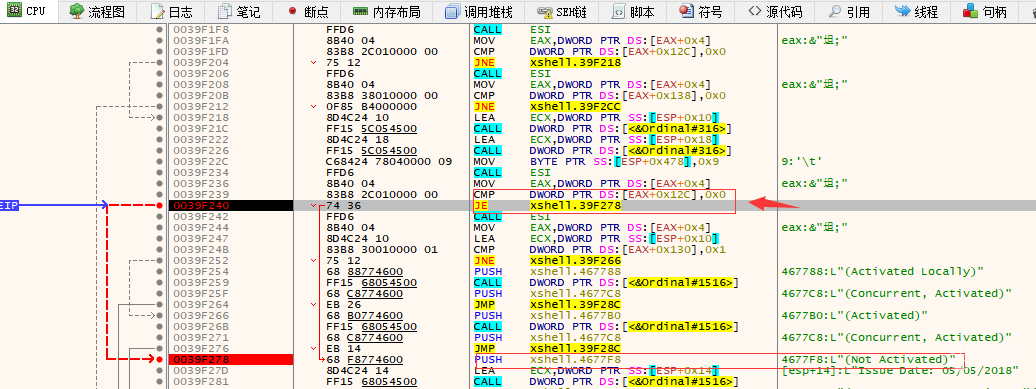Toggle breakpoint dot at address 0039F21C
Screen dimensions: 1036x389
pos(159,128)
